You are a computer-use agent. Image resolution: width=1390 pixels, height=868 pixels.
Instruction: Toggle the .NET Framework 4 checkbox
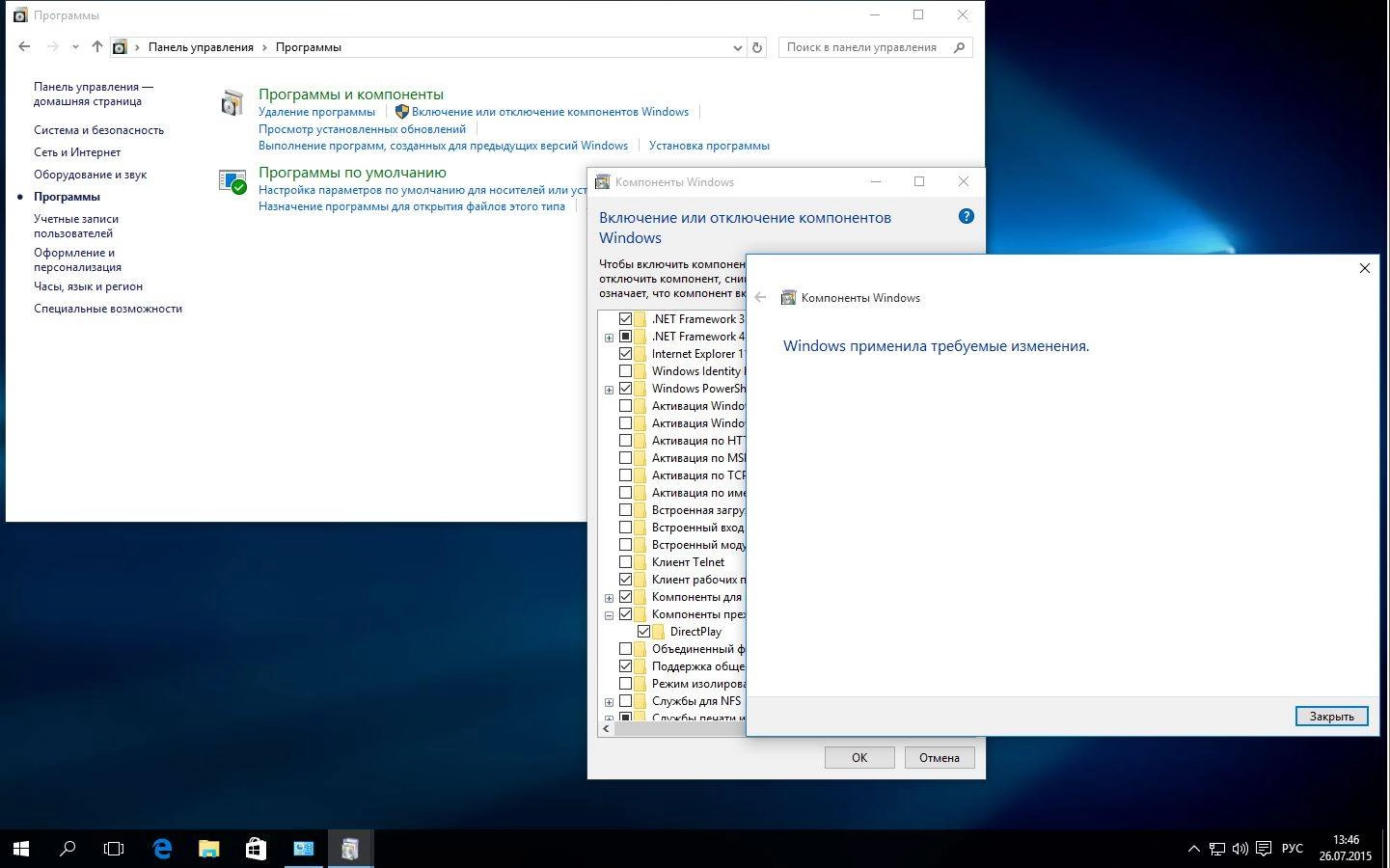pos(625,337)
